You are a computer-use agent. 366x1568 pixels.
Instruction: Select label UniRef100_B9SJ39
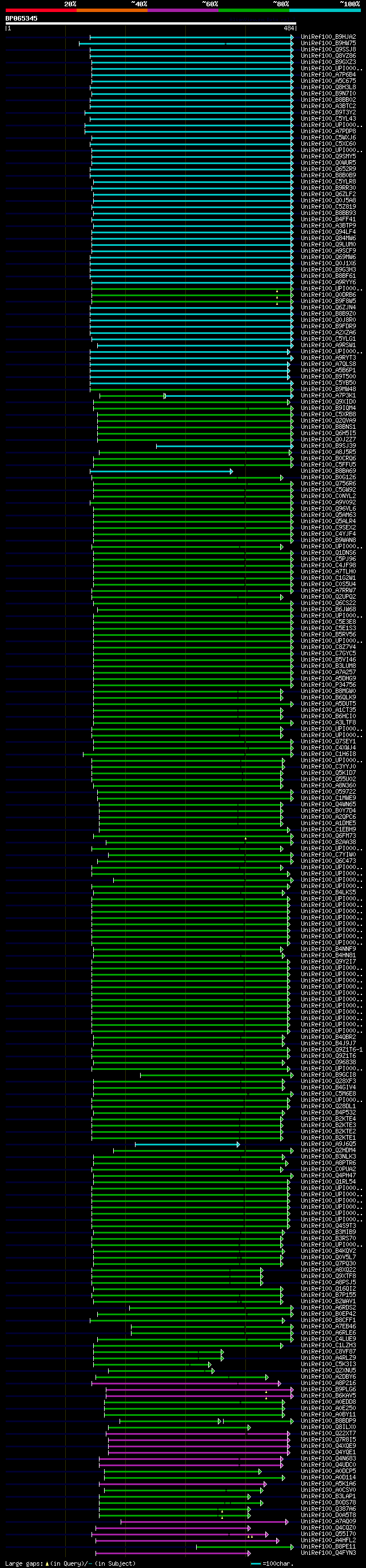[x=328, y=446]
